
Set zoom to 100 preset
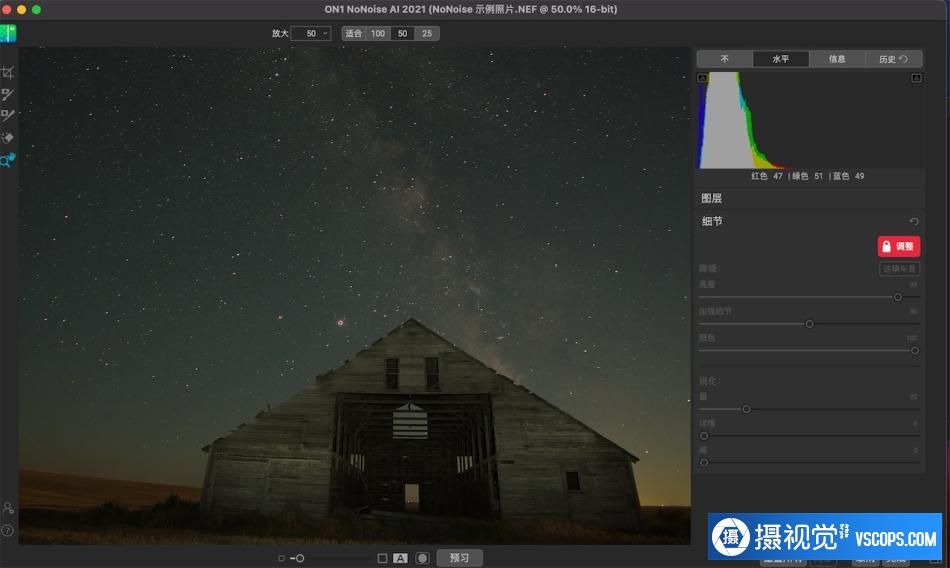click(x=378, y=33)
